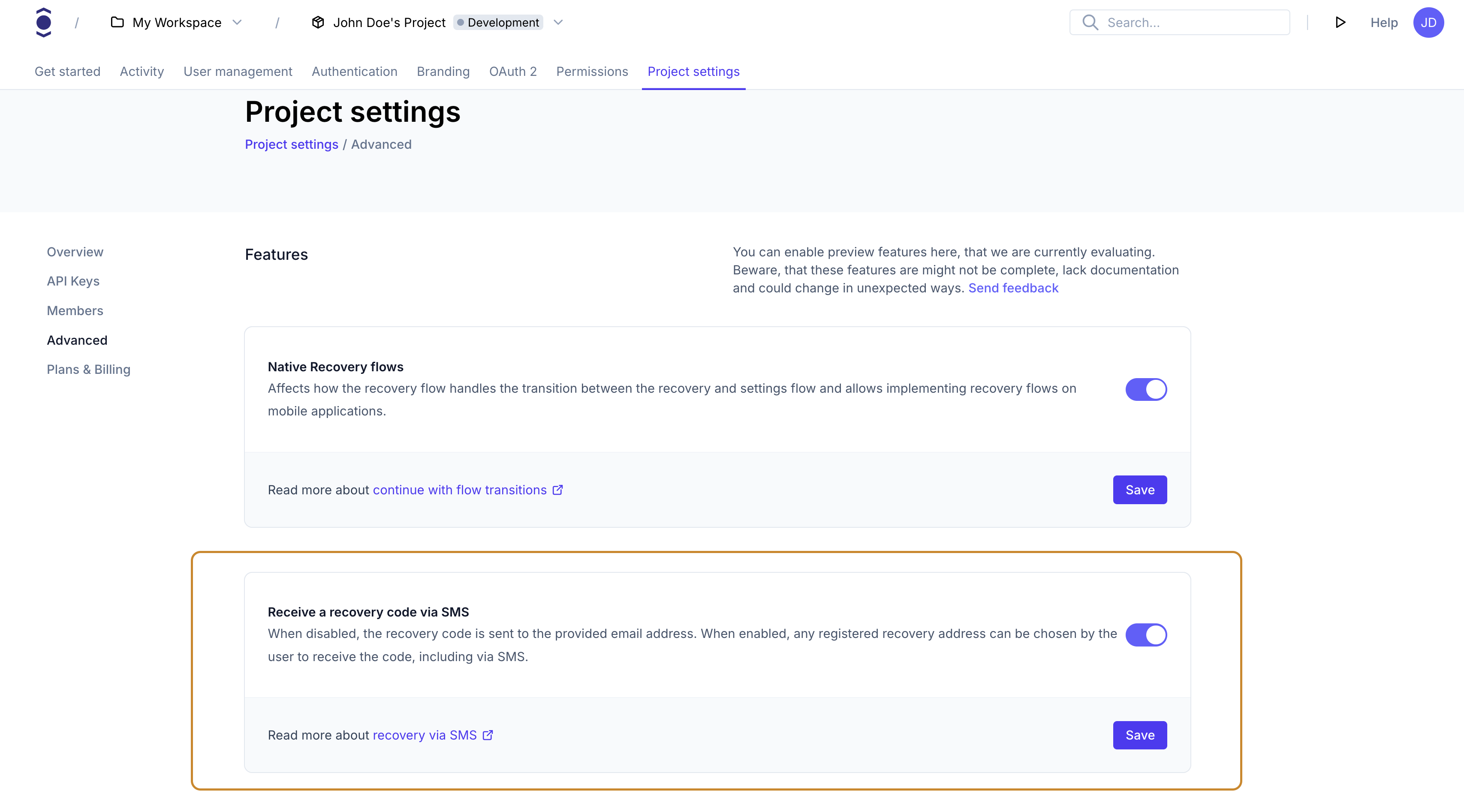Image resolution: width=1464 pixels, height=812 pixels.
Task: Expand the project environment dropdown chevron
Action: 558,22
